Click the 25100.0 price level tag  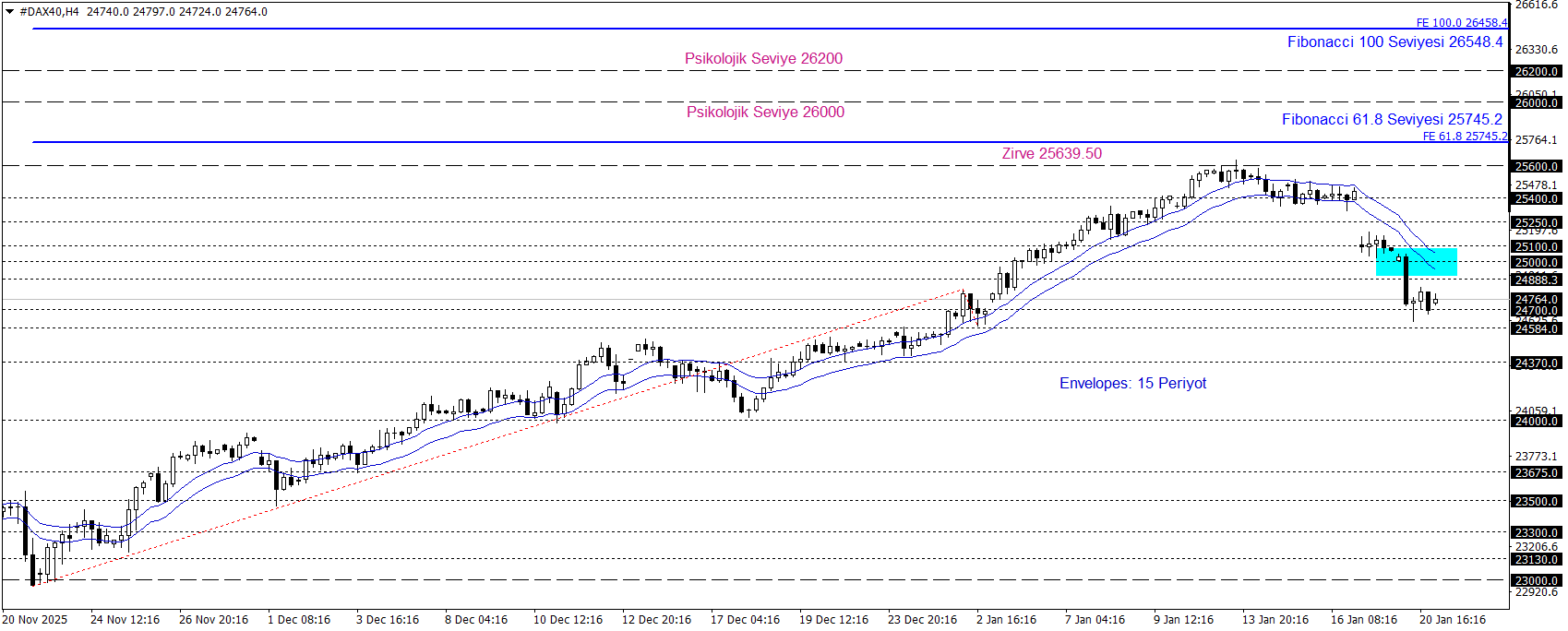1537,246
